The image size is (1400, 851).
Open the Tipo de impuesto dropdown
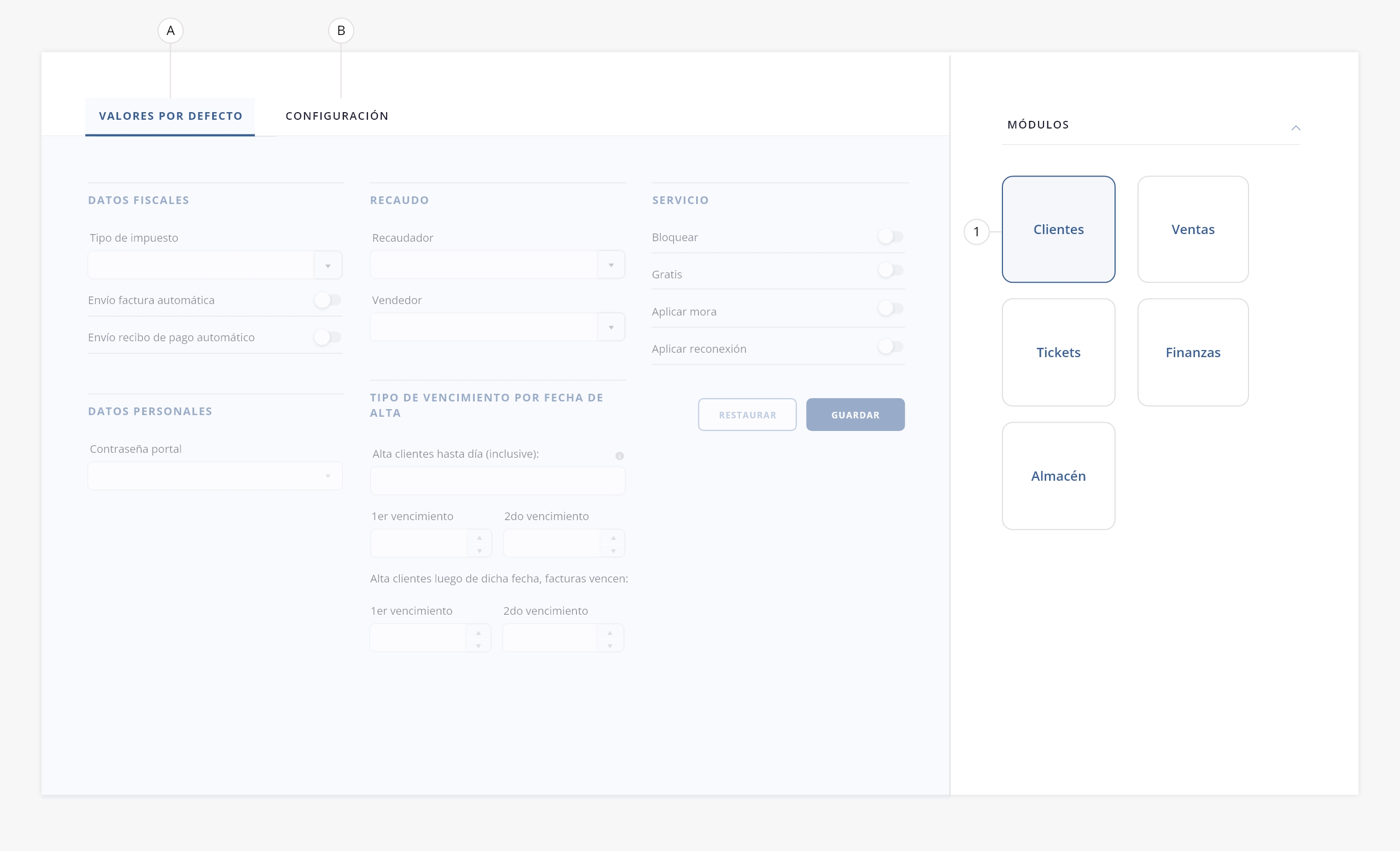coord(327,265)
